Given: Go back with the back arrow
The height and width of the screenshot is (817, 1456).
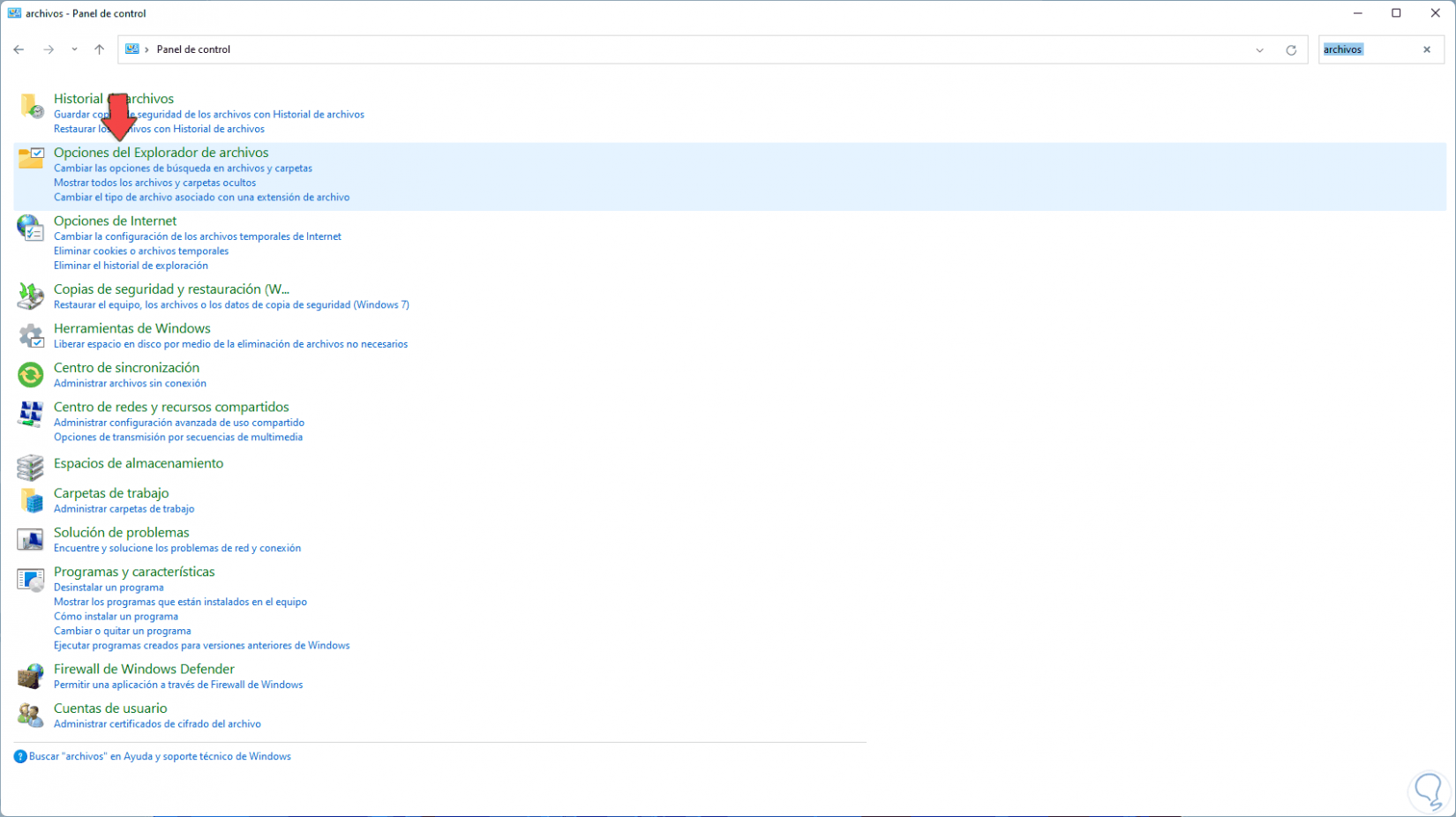Looking at the screenshot, I should point(19,49).
